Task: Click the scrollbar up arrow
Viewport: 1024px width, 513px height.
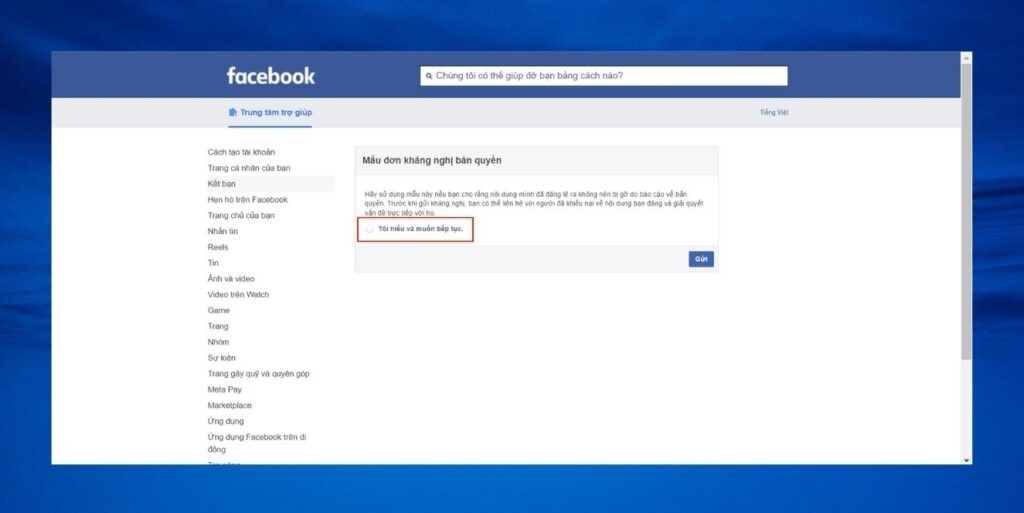Action: tap(965, 58)
